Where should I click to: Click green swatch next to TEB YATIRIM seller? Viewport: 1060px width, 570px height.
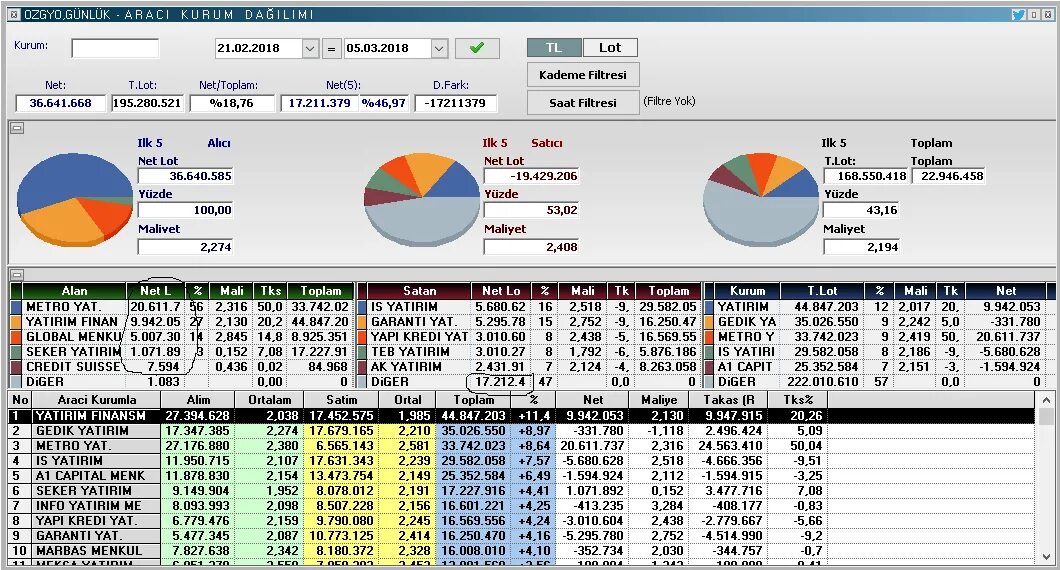click(x=362, y=352)
